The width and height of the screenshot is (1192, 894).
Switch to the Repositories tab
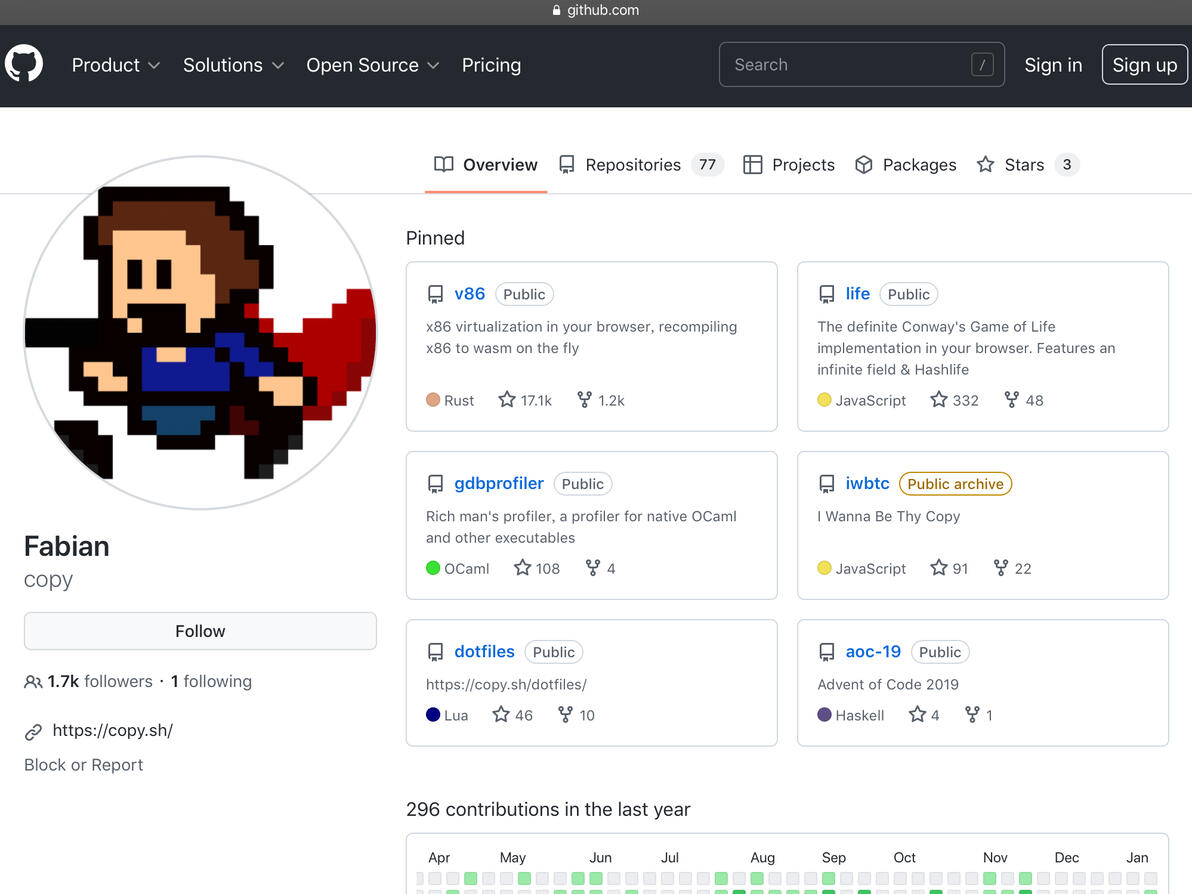(641, 165)
